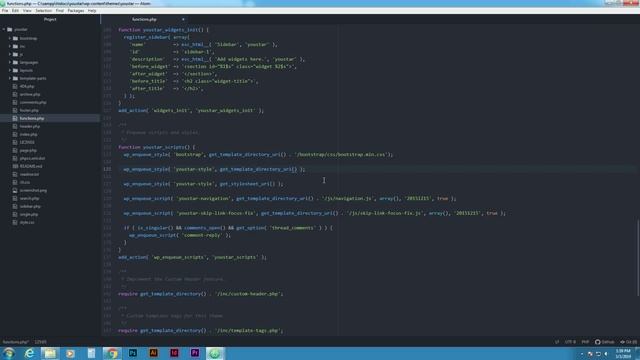This screenshot has height=360, width=640.
Task: Click the add_action wp_enqueue_scripts line
Action: coord(192,257)
